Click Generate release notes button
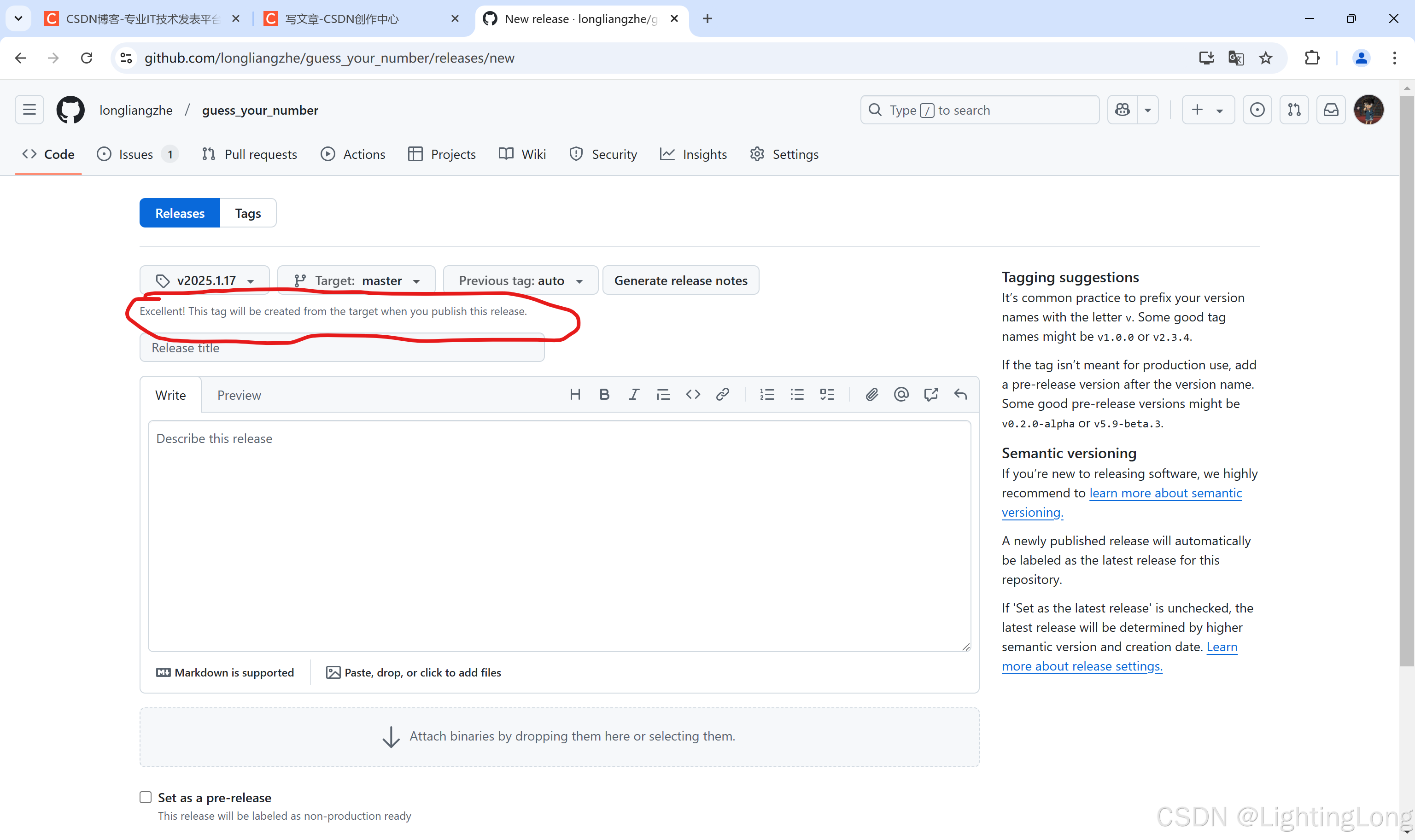Viewport: 1415px width, 840px height. (x=680, y=281)
